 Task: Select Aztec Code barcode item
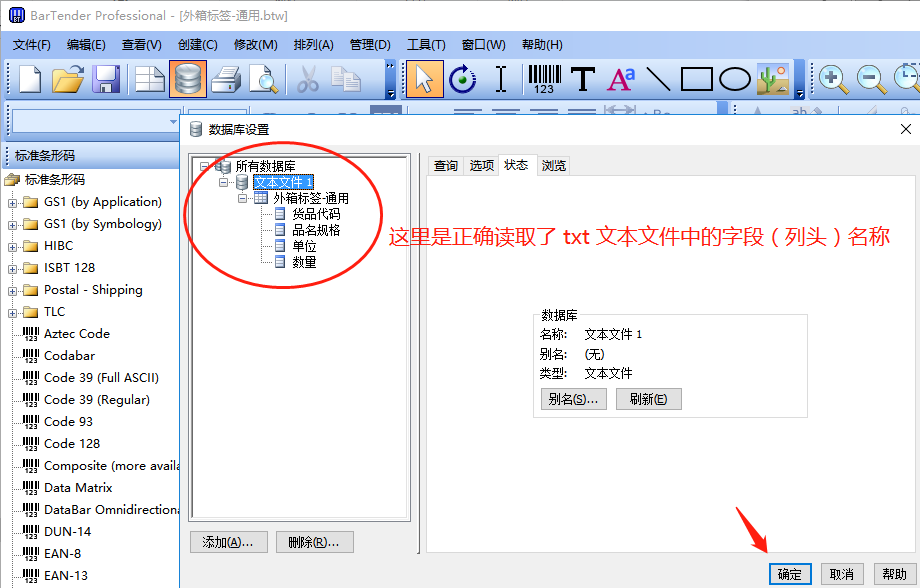[x=77, y=334]
